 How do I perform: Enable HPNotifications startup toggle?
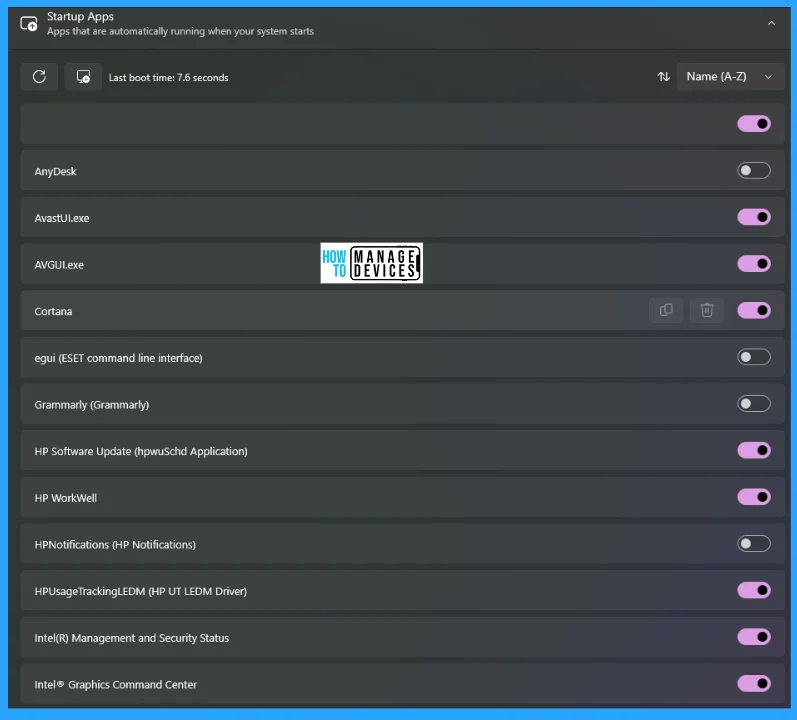pos(754,544)
